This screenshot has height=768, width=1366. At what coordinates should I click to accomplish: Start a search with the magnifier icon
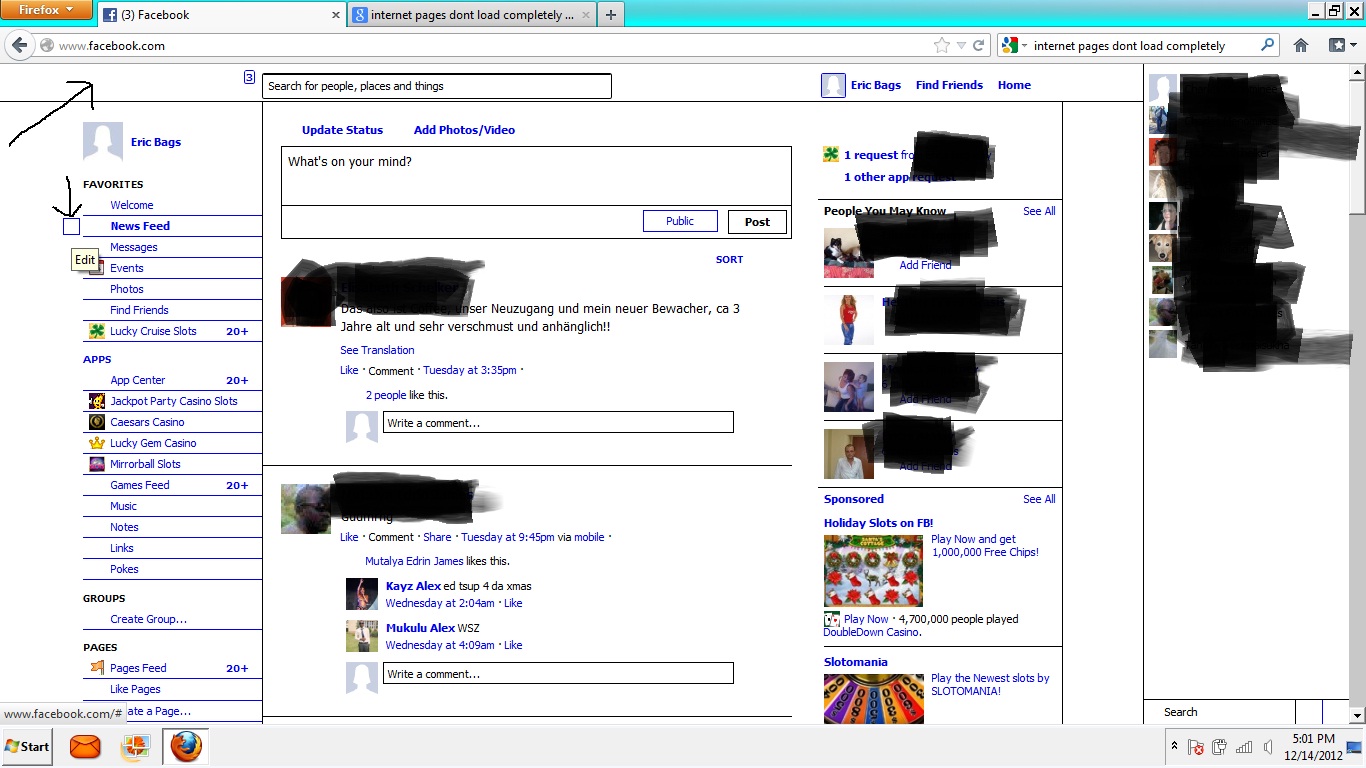pyautogui.click(x=1268, y=45)
